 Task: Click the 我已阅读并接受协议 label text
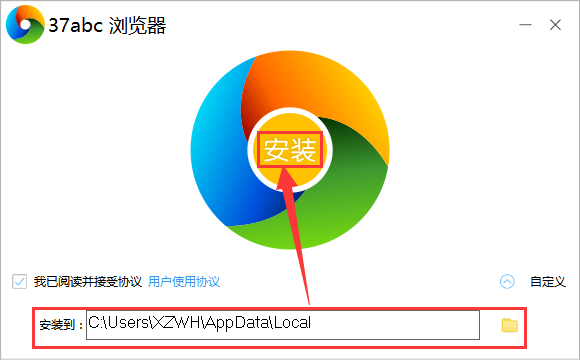point(88,282)
